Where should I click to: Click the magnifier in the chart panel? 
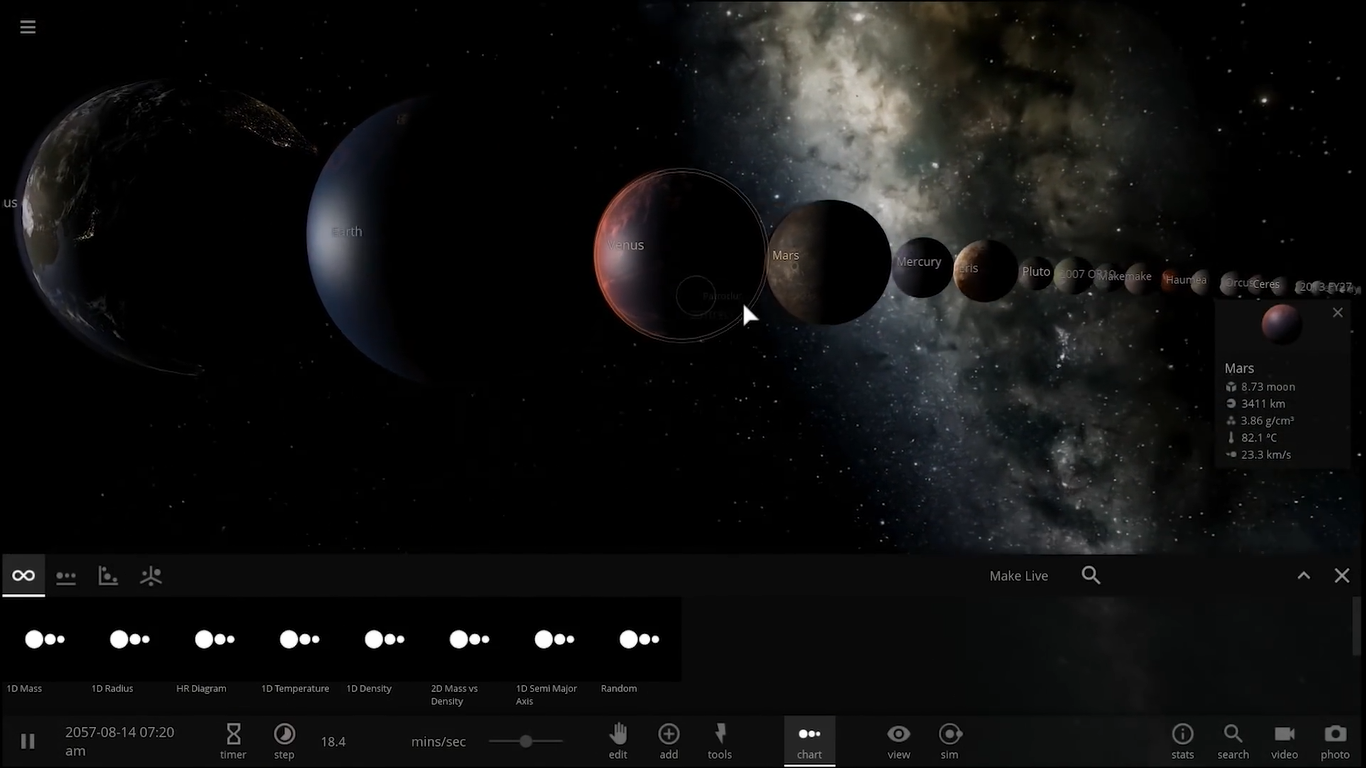coord(1091,575)
